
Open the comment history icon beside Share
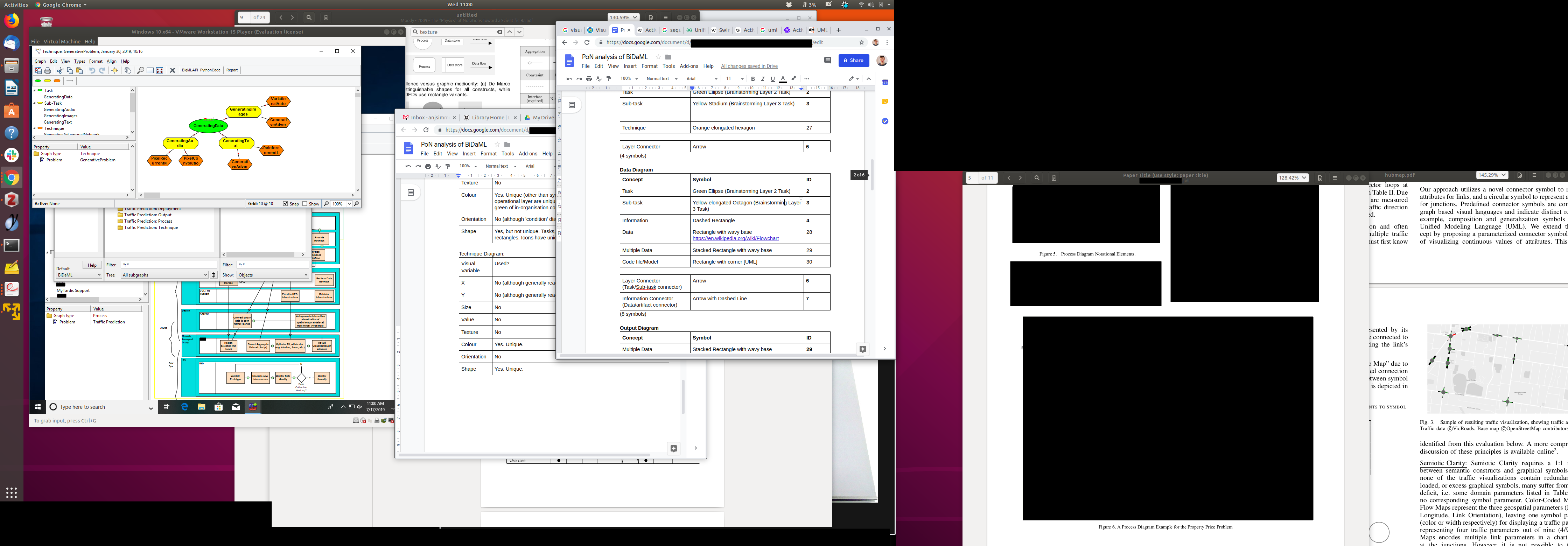(827, 60)
